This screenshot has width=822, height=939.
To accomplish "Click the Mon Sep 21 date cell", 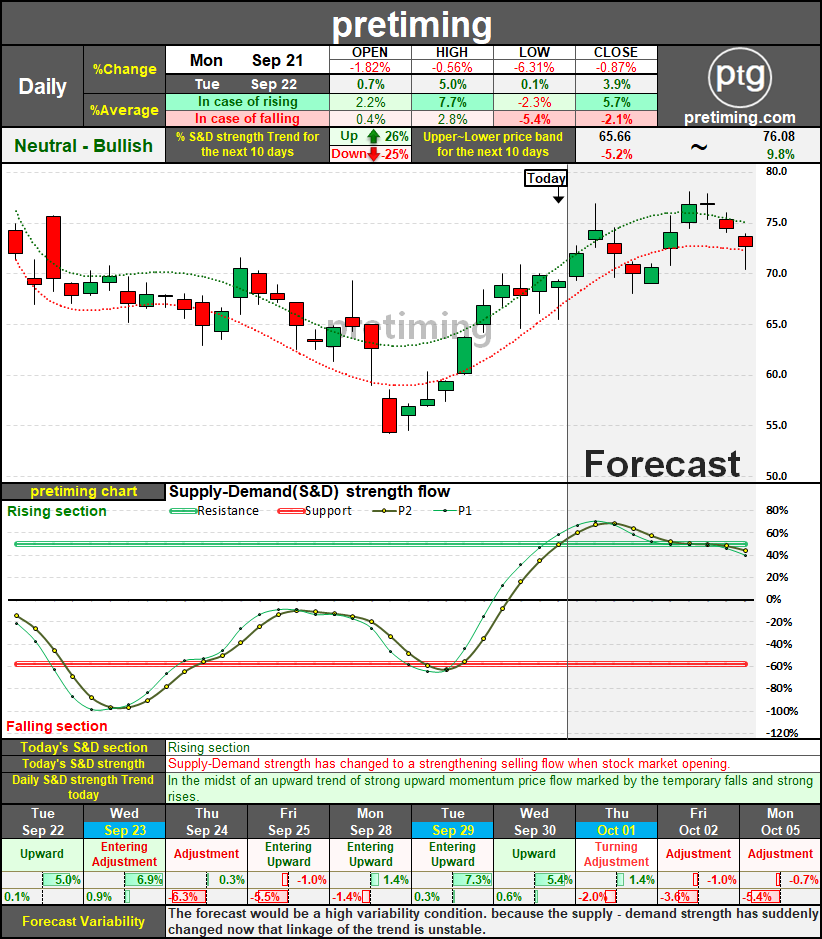I will coord(247,60).
